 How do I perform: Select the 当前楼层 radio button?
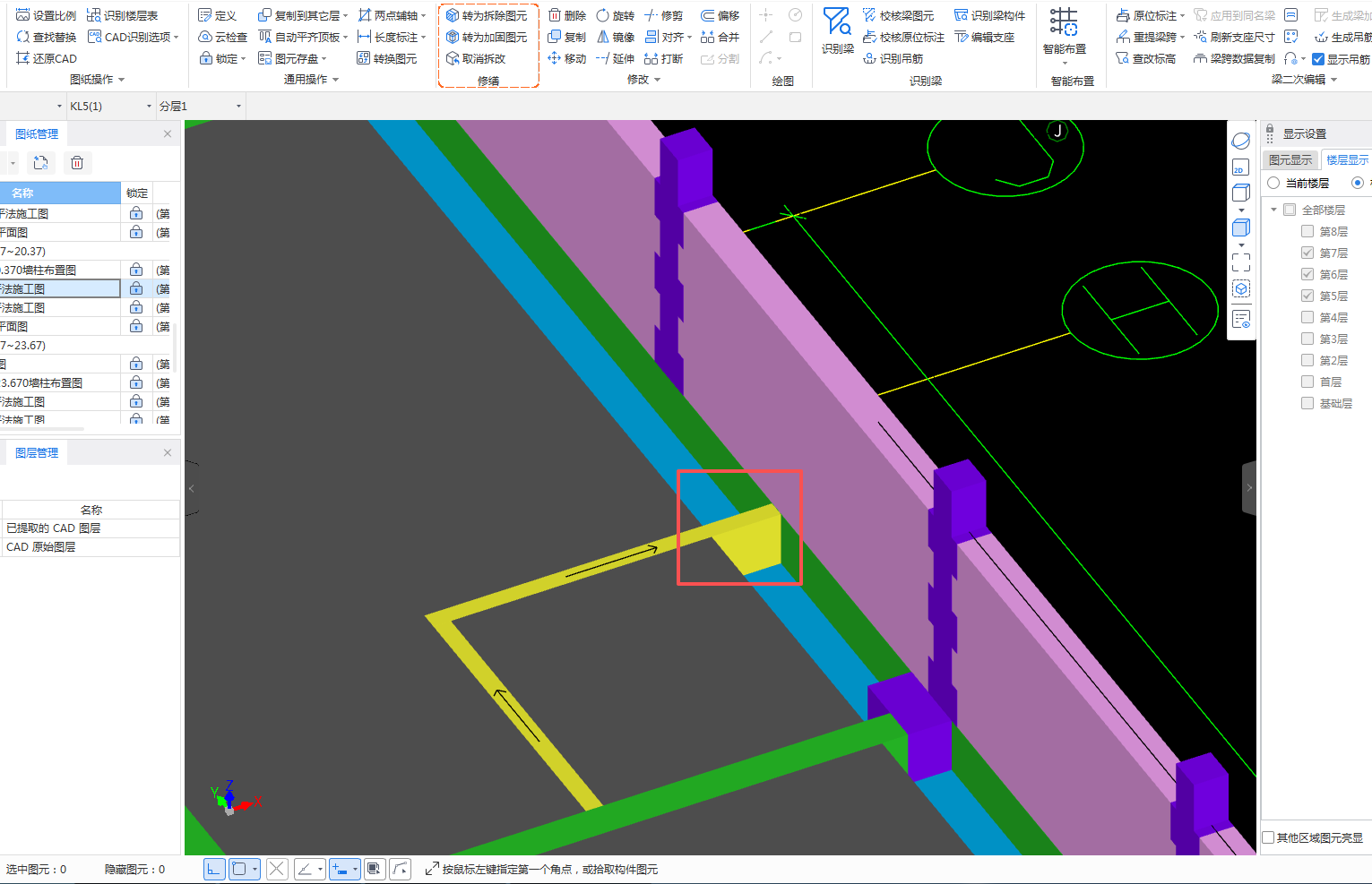[1273, 183]
